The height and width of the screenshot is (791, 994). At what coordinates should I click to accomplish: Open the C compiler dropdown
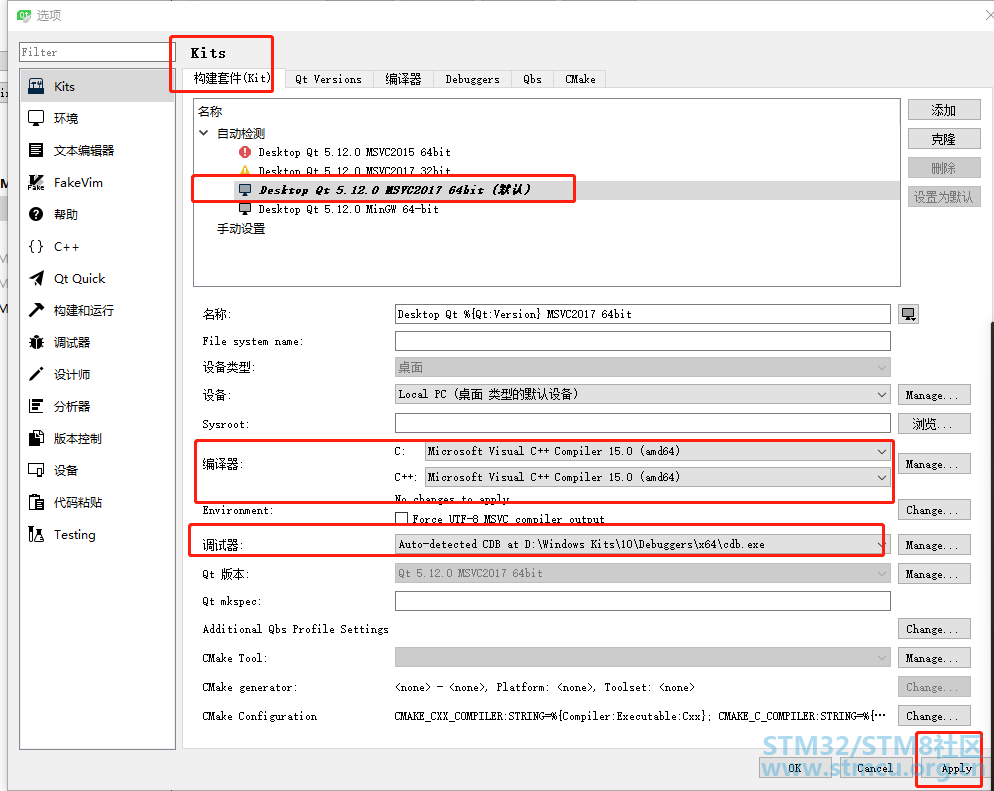coord(657,451)
